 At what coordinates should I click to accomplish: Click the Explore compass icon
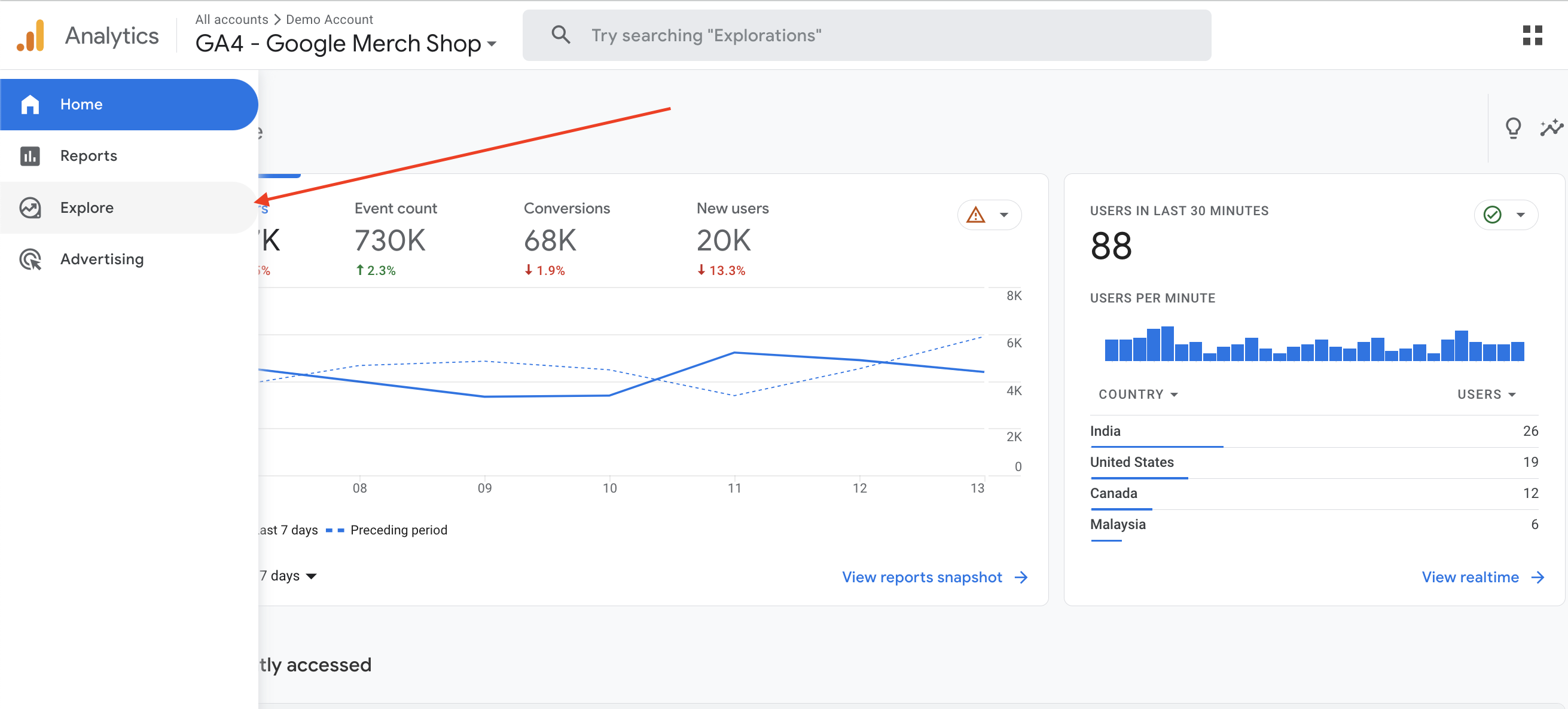[30, 207]
